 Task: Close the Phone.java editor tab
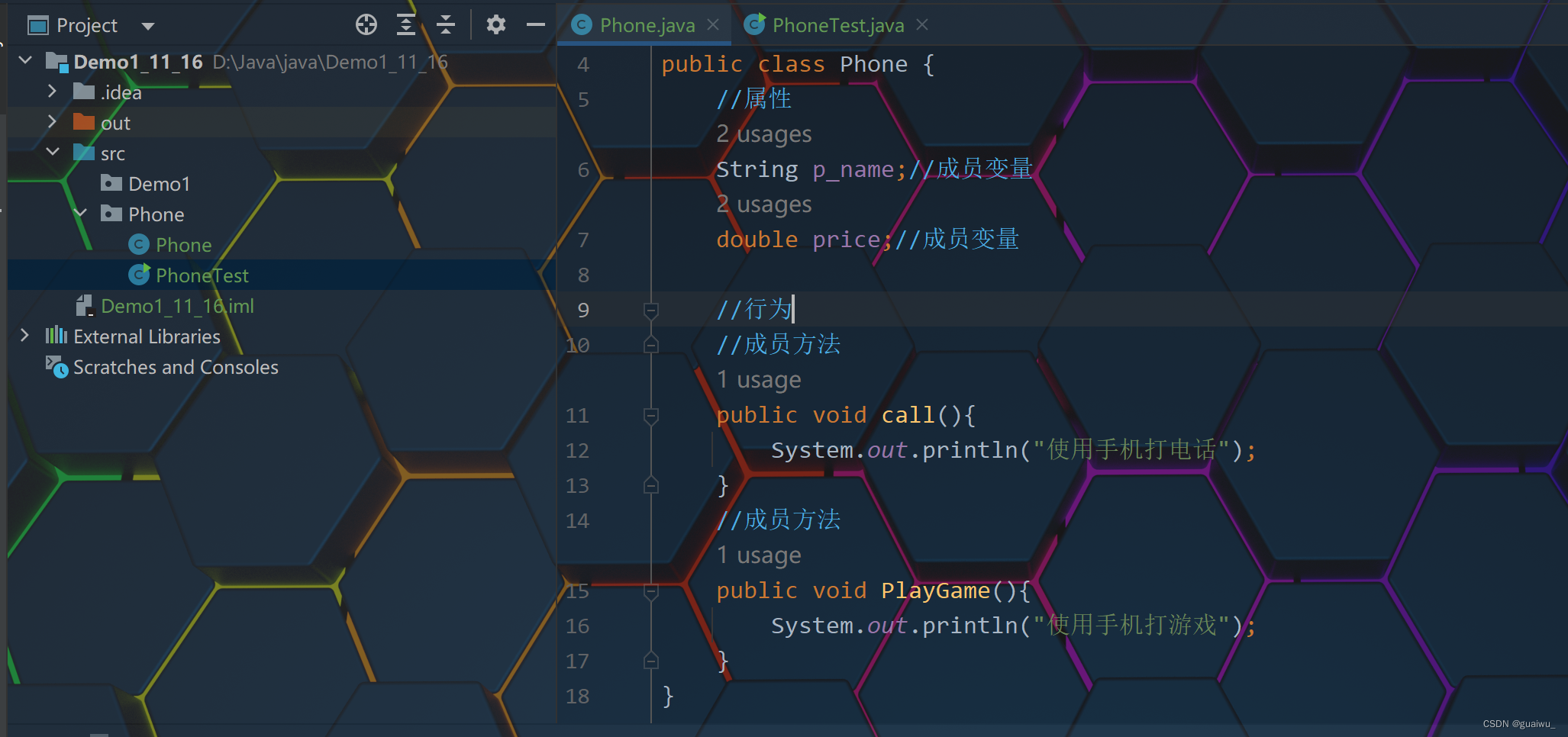click(713, 25)
